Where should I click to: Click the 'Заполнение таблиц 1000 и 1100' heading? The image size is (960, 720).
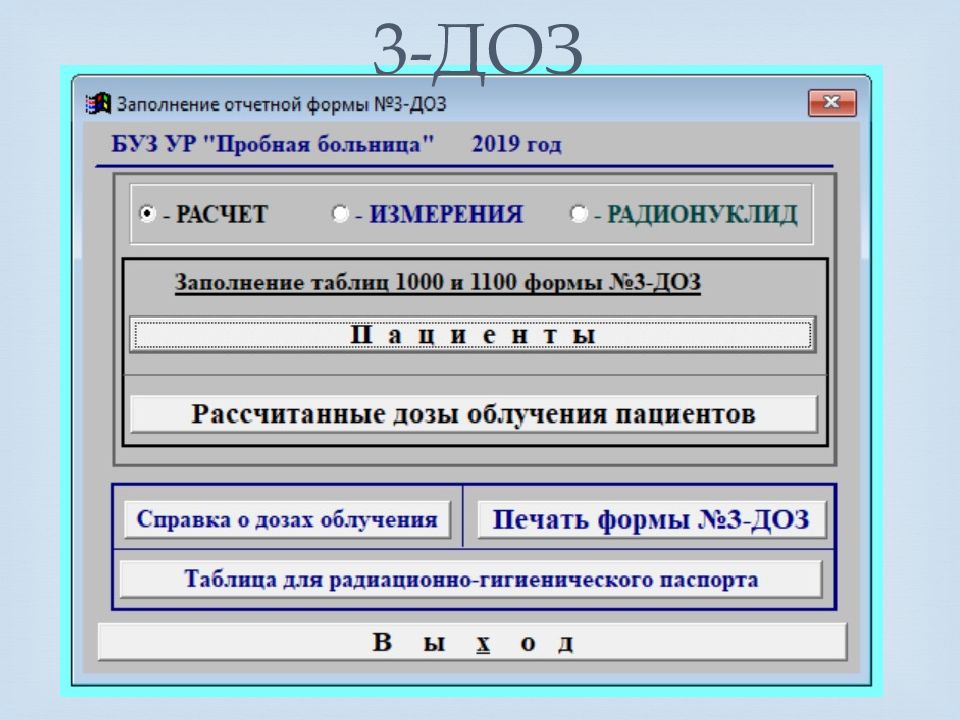tap(438, 283)
